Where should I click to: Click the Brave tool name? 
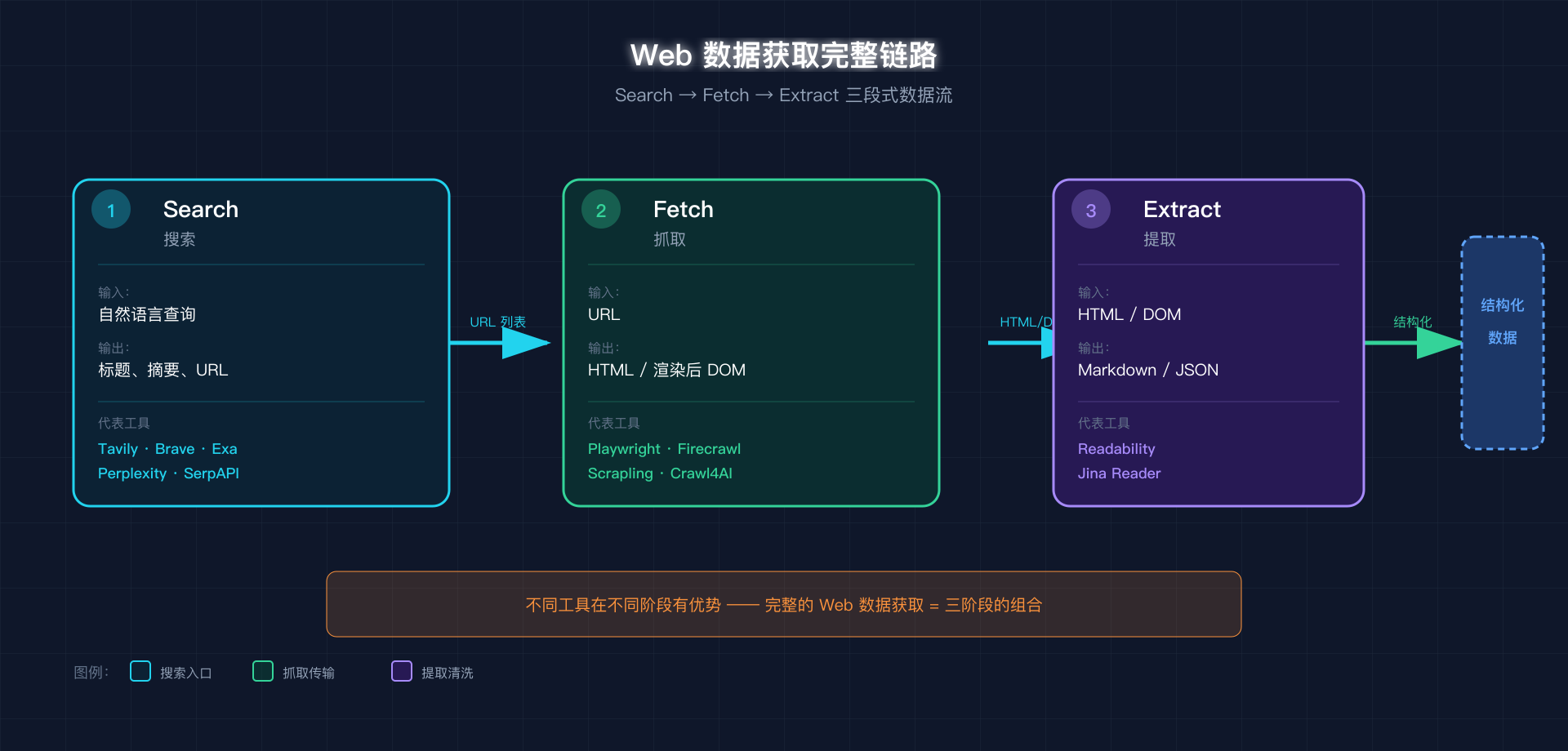coord(175,449)
